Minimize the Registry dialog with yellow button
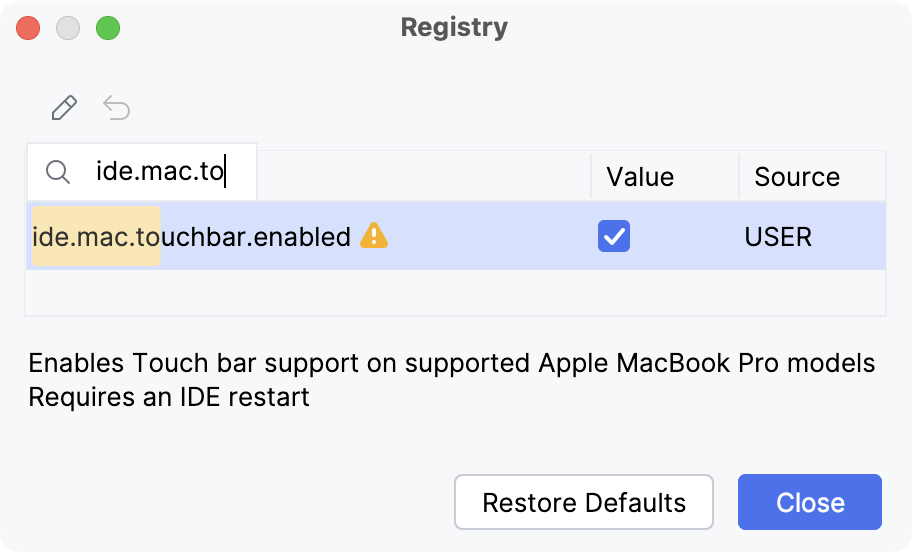 coord(68,28)
